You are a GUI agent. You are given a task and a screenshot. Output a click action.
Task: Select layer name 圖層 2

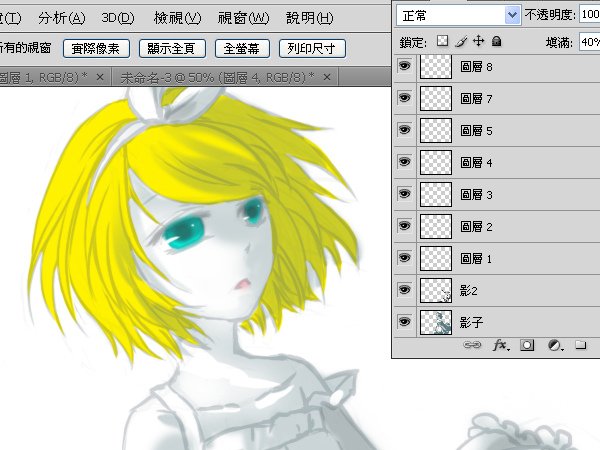476,227
